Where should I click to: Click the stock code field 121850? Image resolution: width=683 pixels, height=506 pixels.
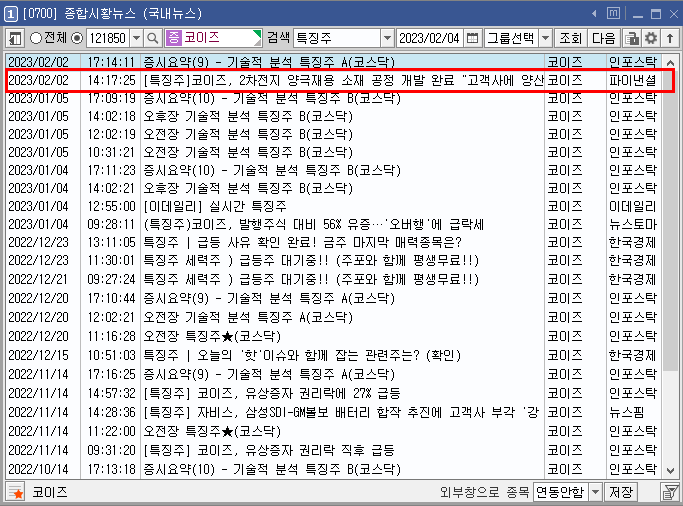(108, 38)
